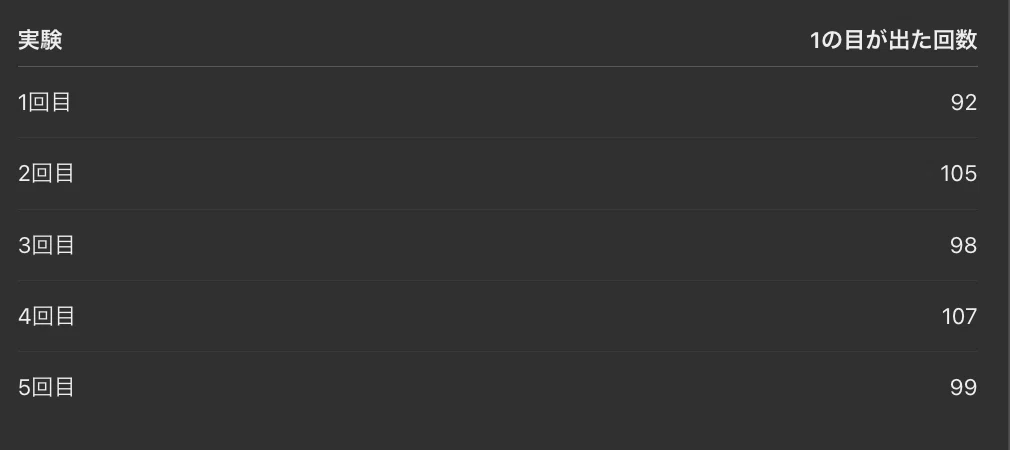Viewport: 1010px width, 450px height.
Task: Click the value 99 in the table
Action: tap(964, 388)
